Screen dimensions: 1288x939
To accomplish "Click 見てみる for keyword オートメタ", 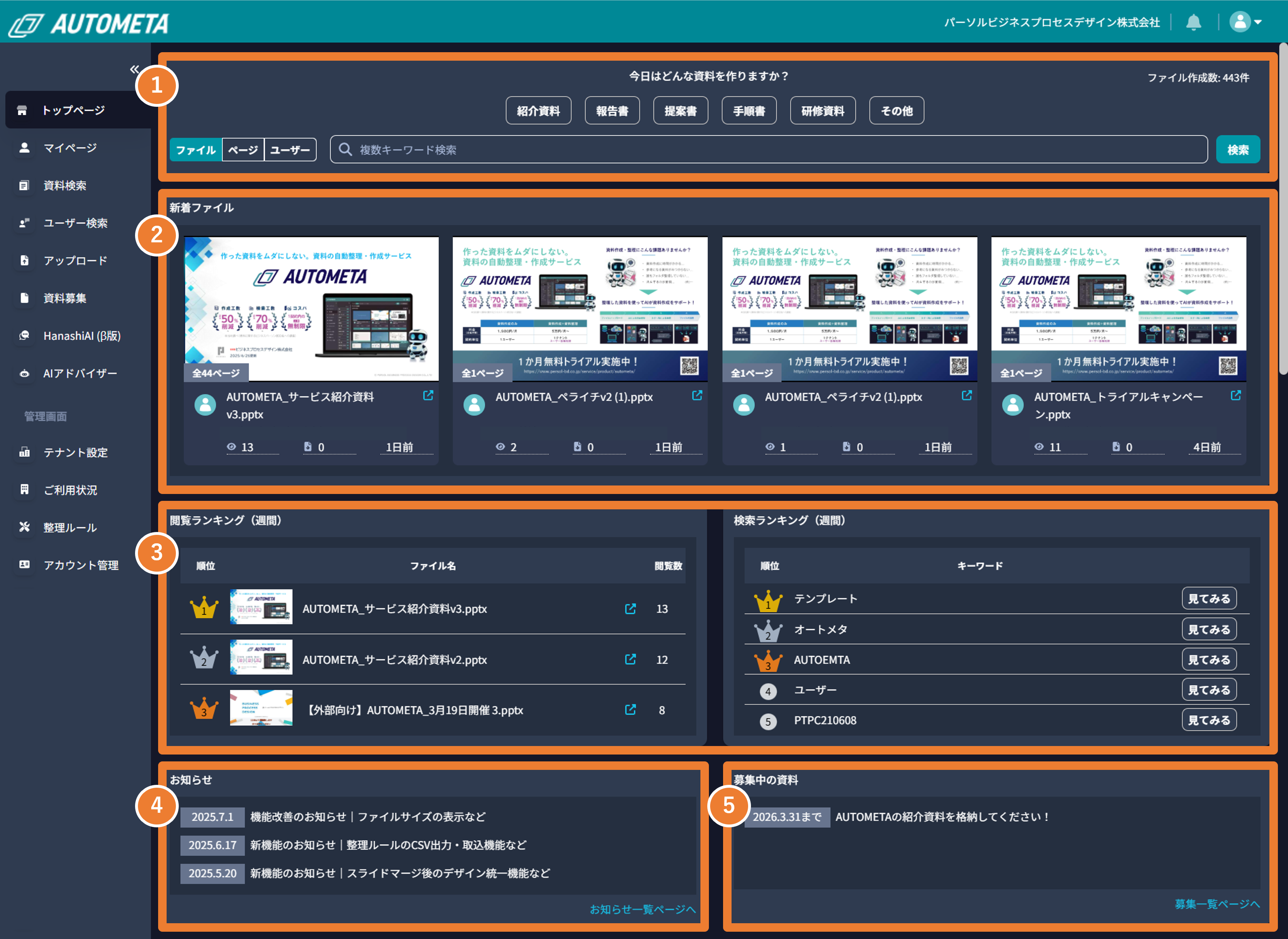I will click(x=1208, y=629).
